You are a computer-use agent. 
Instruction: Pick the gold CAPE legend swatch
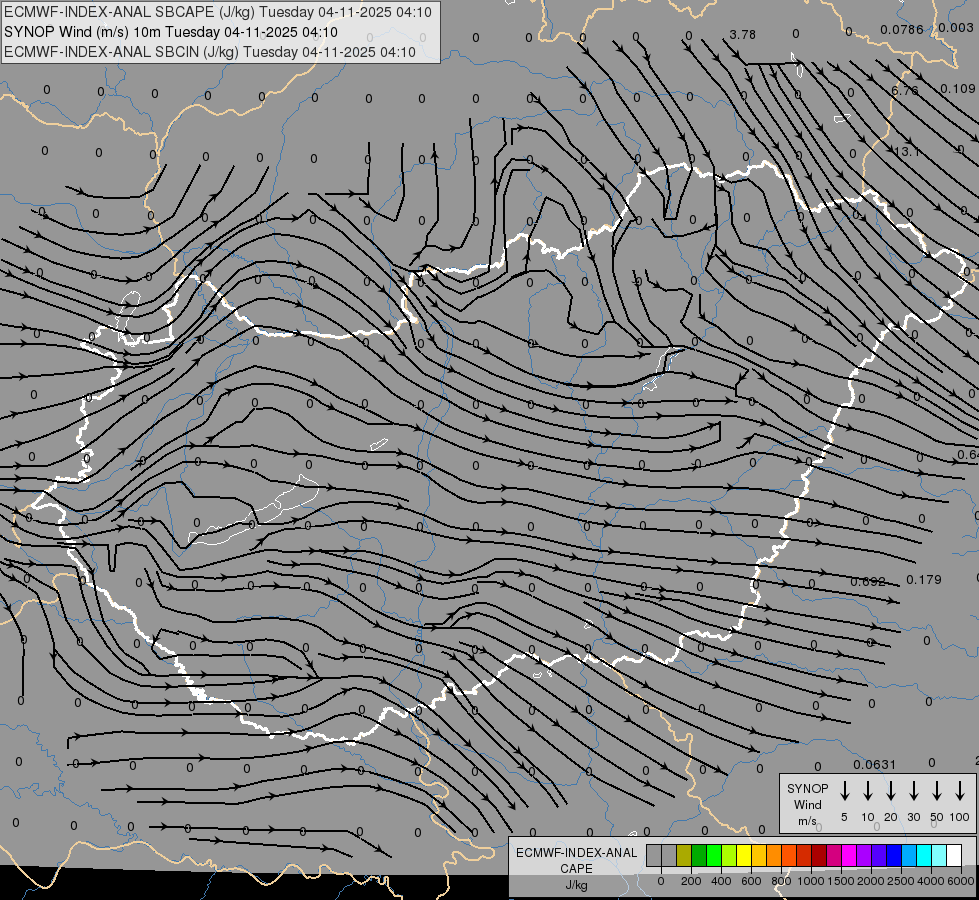[x=759, y=855]
